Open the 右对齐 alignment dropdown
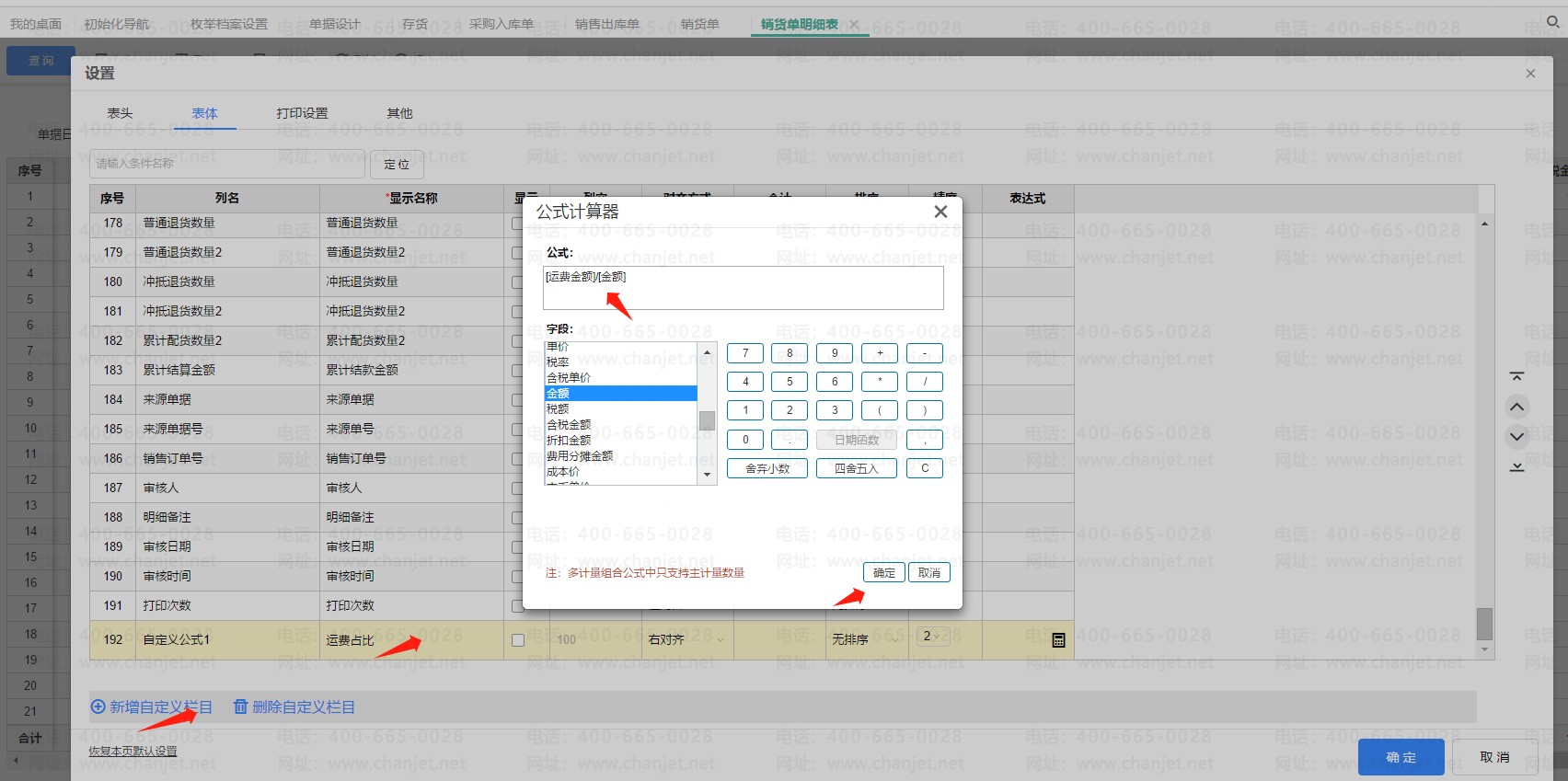Screen dimensions: 1568x781 (686, 639)
